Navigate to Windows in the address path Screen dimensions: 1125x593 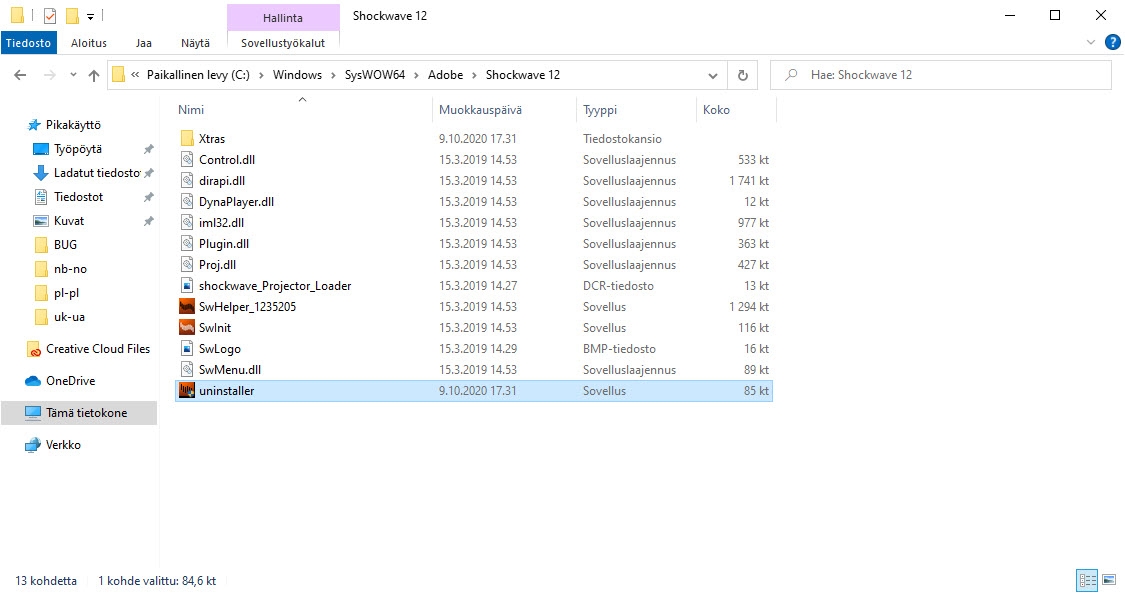tap(297, 75)
